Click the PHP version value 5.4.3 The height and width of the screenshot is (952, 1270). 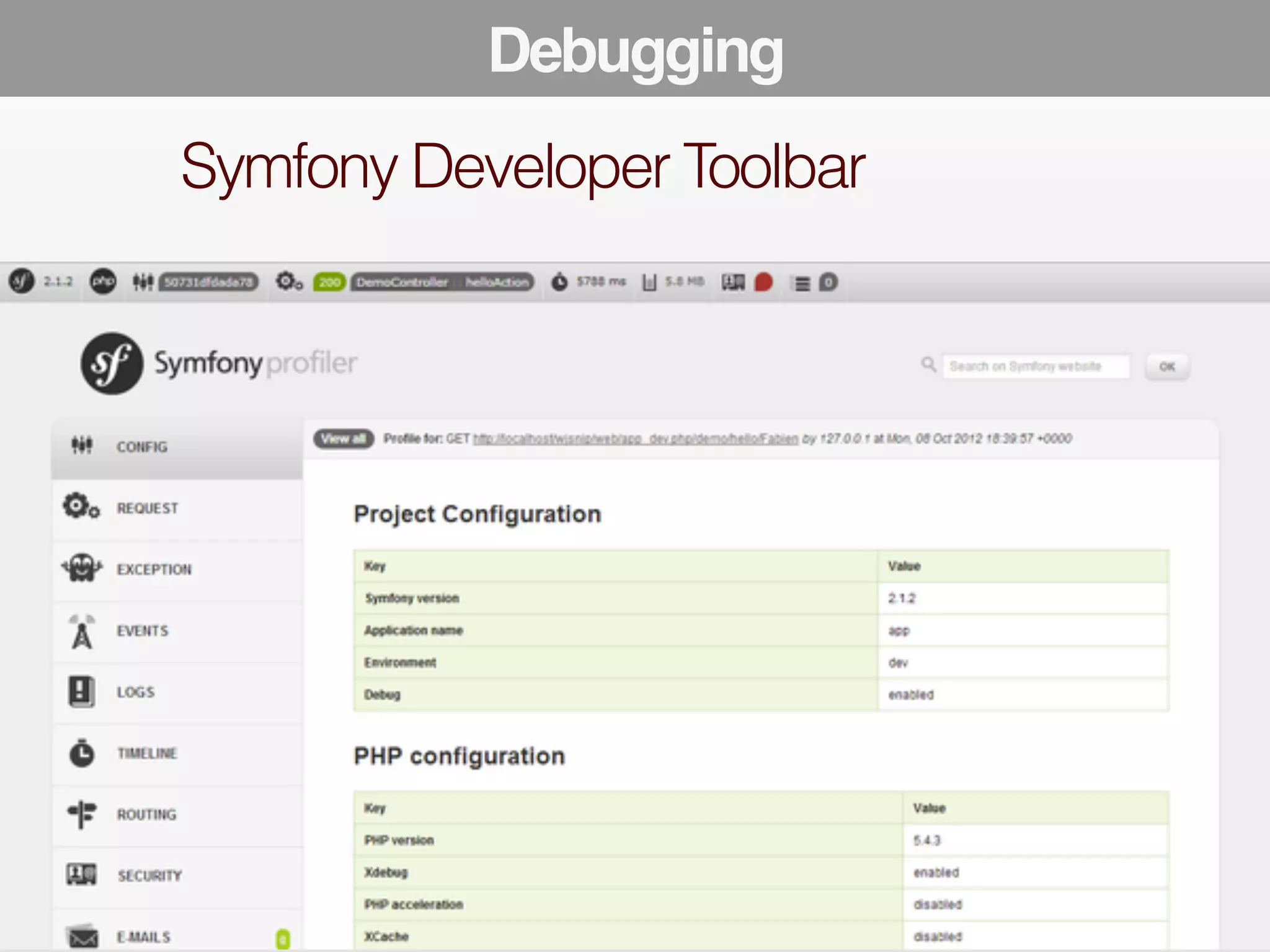[x=926, y=840]
